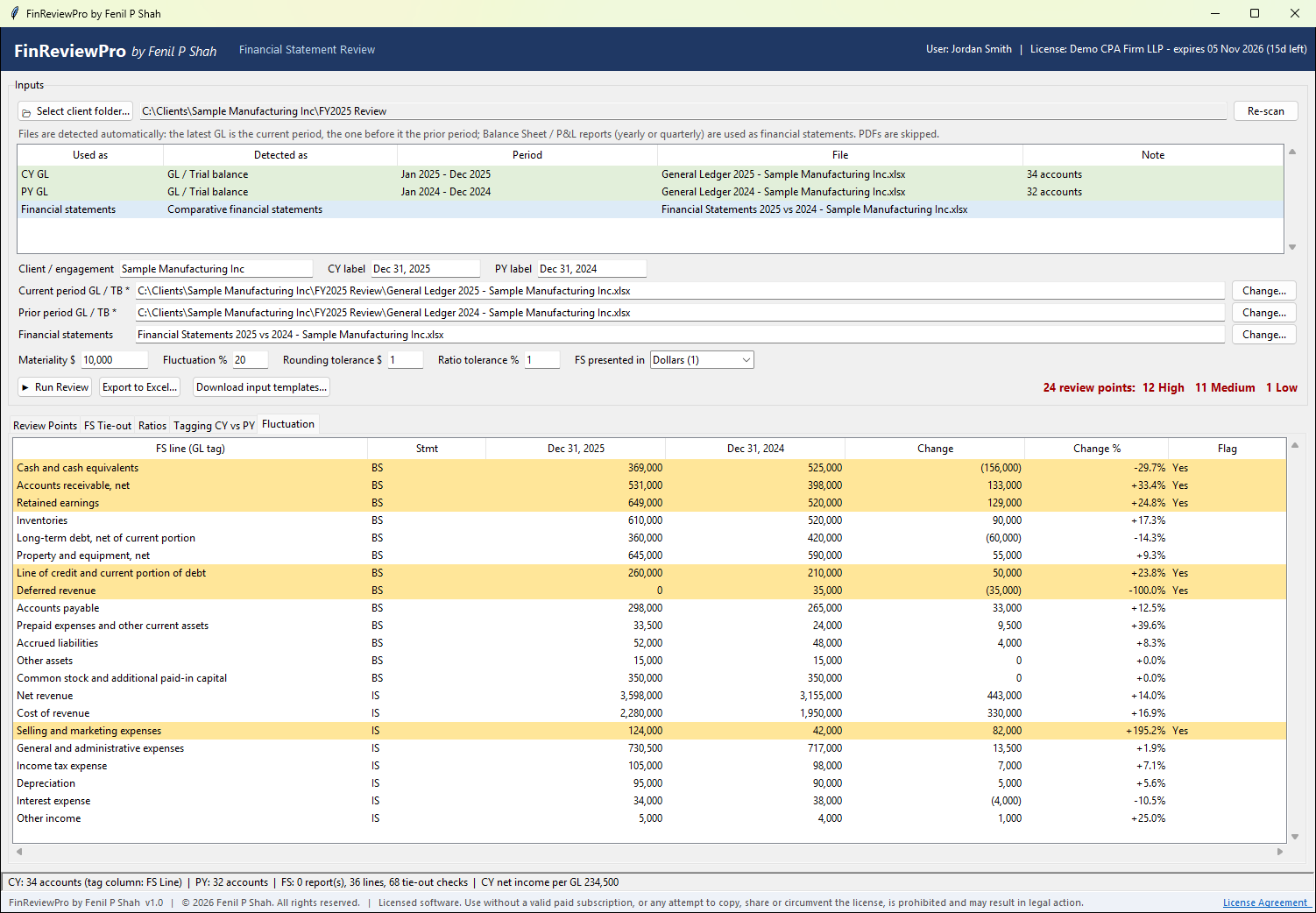The height and width of the screenshot is (913, 1316).
Task: Click the horizontal scrollbar right arrow
Action: pyautogui.click(x=1279, y=852)
